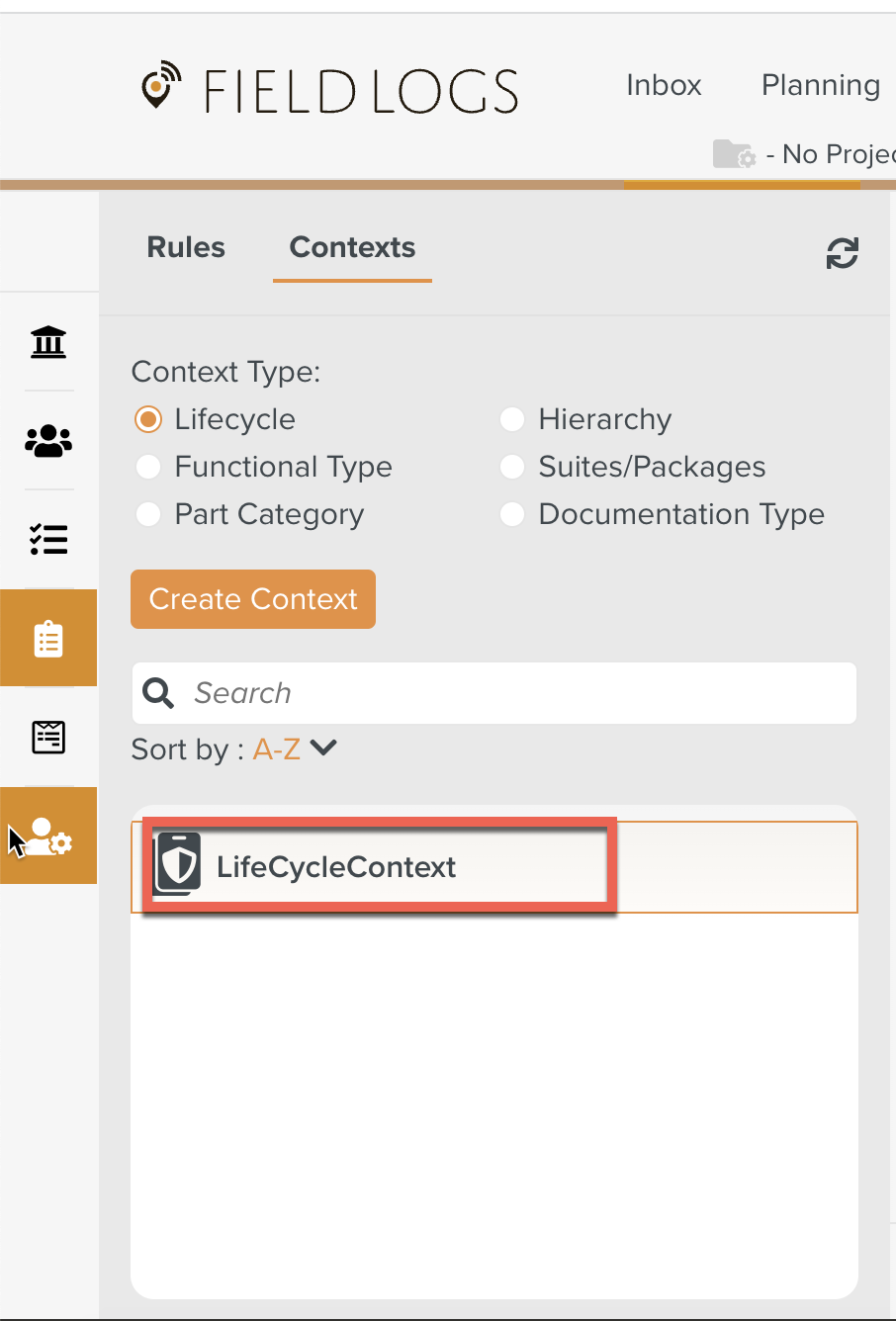The width and height of the screenshot is (896, 1321).
Task: Choose the Hierarchy context type
Action: pyautogui.click(x=512, y=419)
